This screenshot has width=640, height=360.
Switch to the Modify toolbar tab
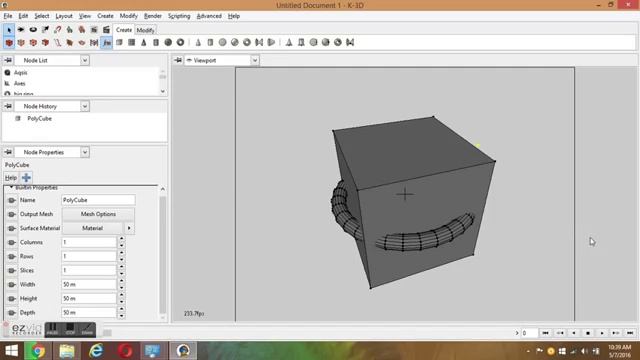145,30
